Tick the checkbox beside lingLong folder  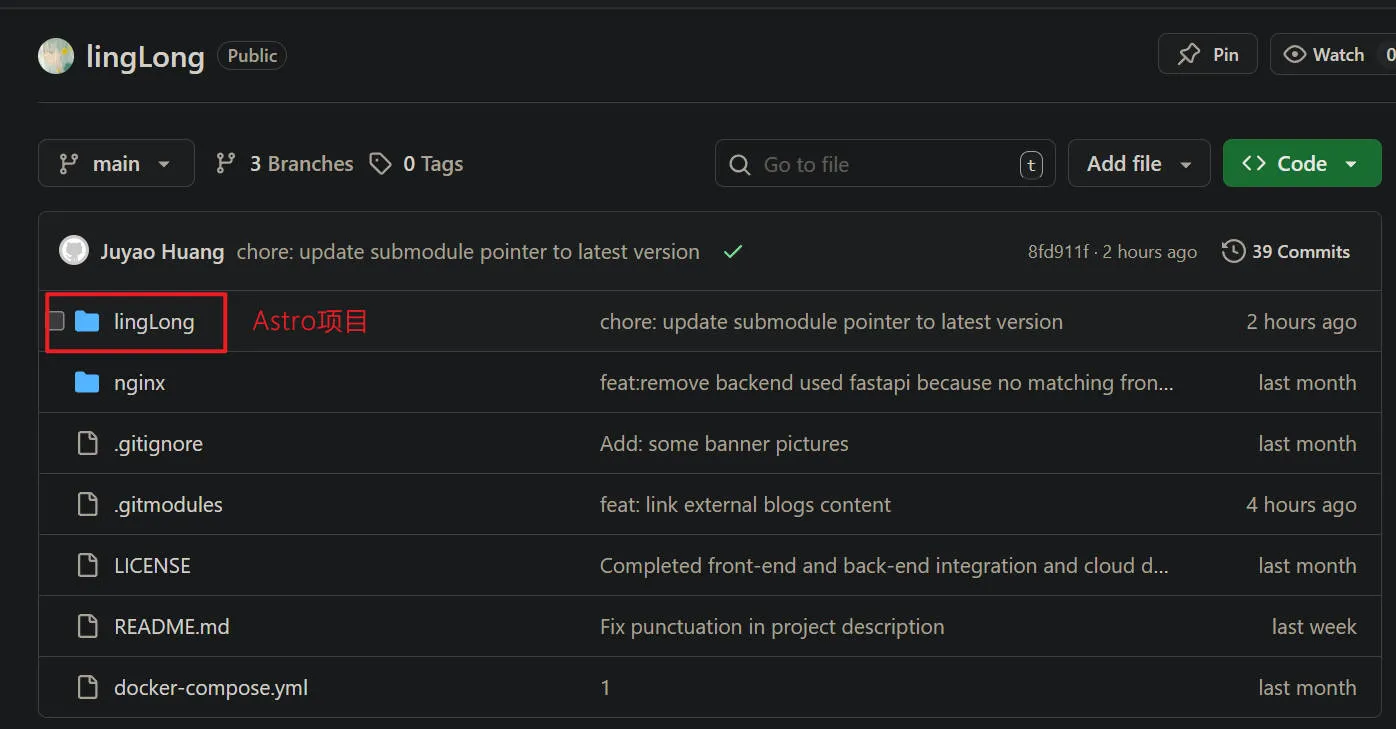tap(57, 322)
